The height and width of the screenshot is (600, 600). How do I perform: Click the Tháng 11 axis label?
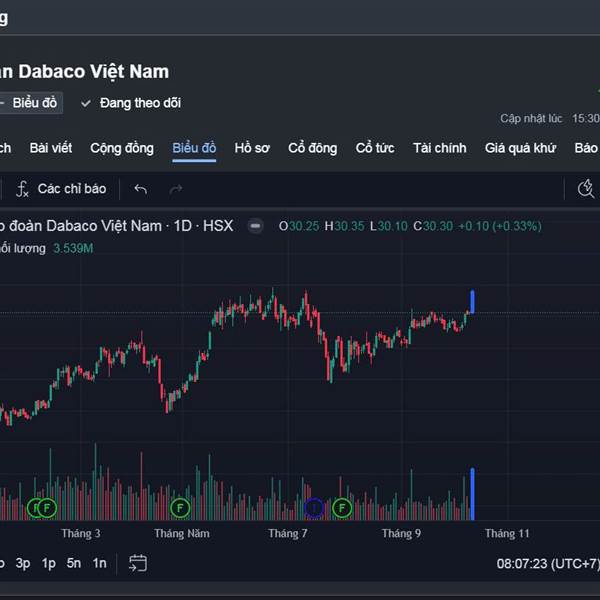pos(507,533)
